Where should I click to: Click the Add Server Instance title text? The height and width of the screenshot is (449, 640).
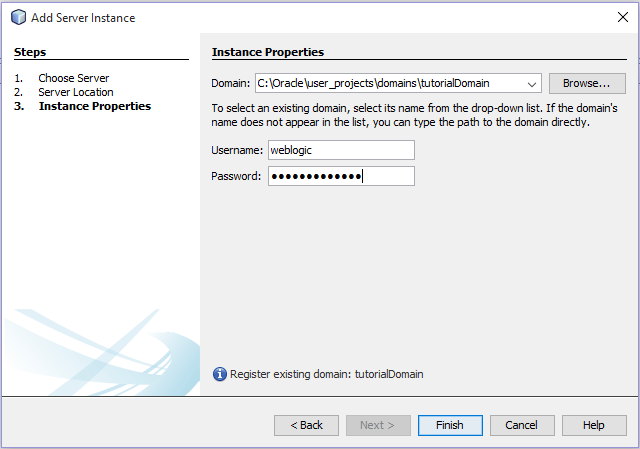point(84,18)
